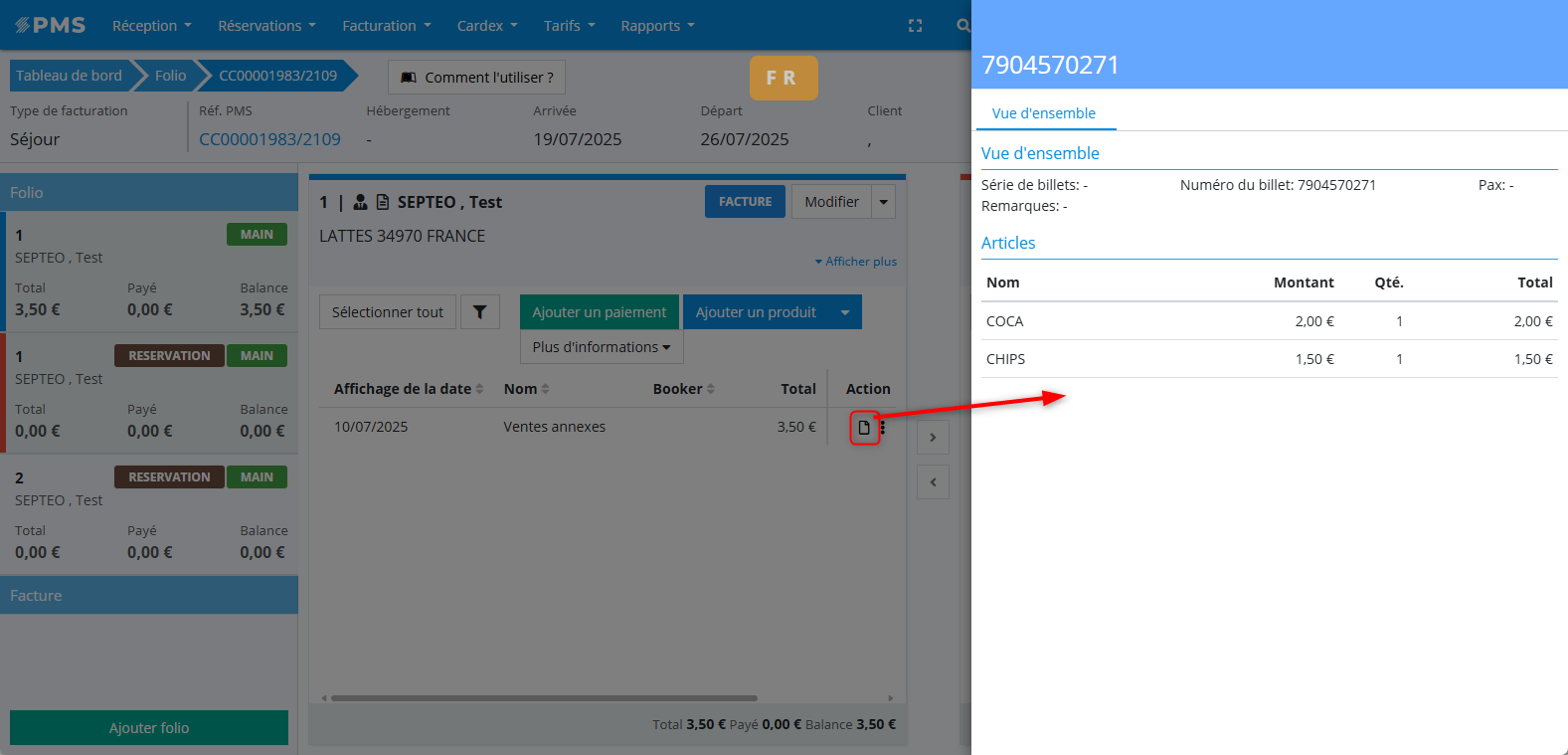Click the Ajouter folio button
Viewport: 1568px width, 755px height.
149,728
